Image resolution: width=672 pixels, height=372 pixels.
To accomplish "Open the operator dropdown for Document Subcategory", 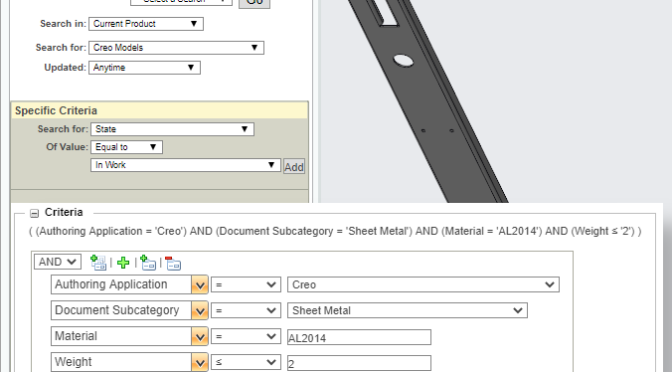I will pos(246,310).
